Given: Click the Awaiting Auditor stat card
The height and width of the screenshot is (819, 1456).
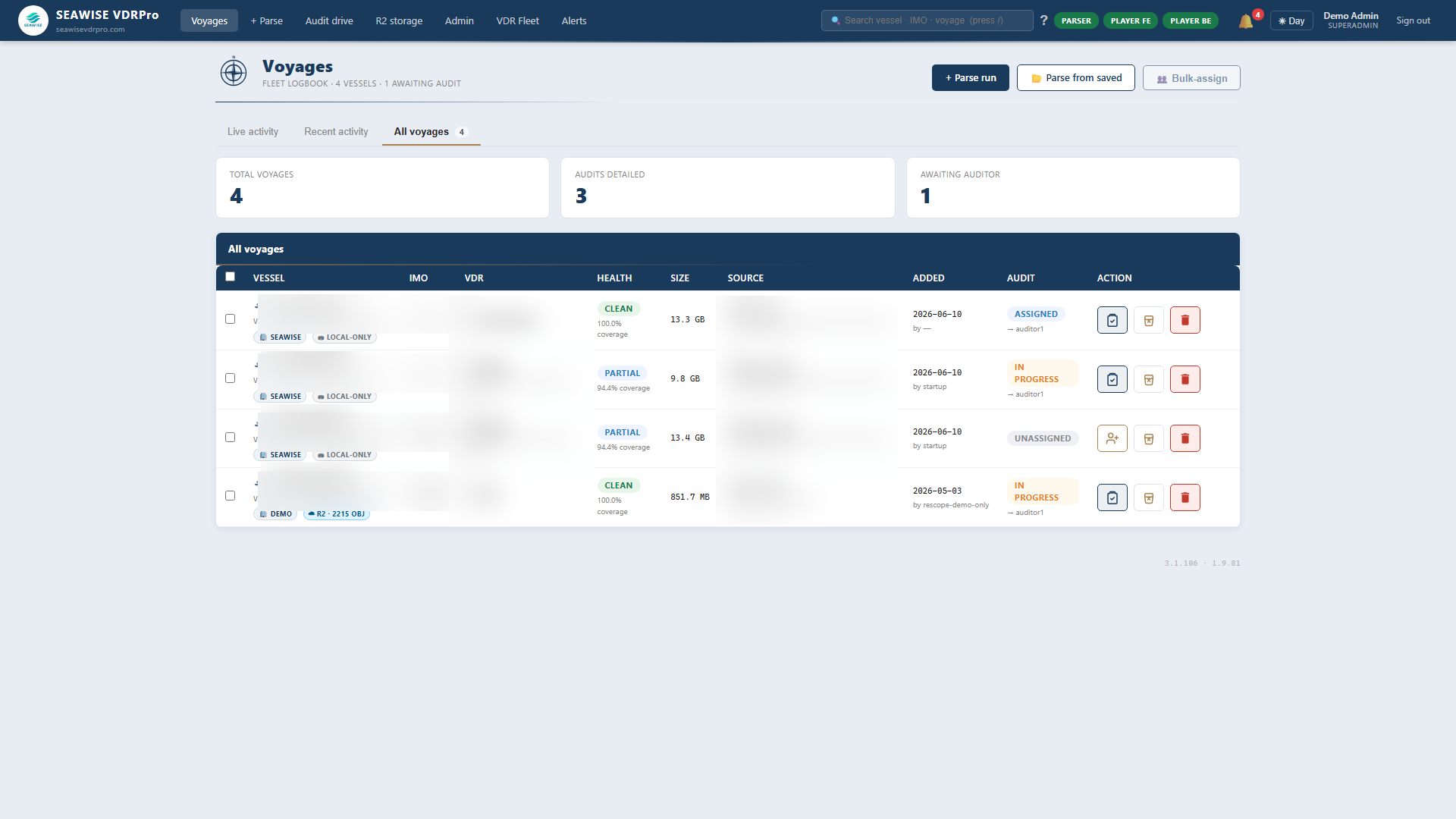Looking at the screenshot, I should [x=1073, y=188].
